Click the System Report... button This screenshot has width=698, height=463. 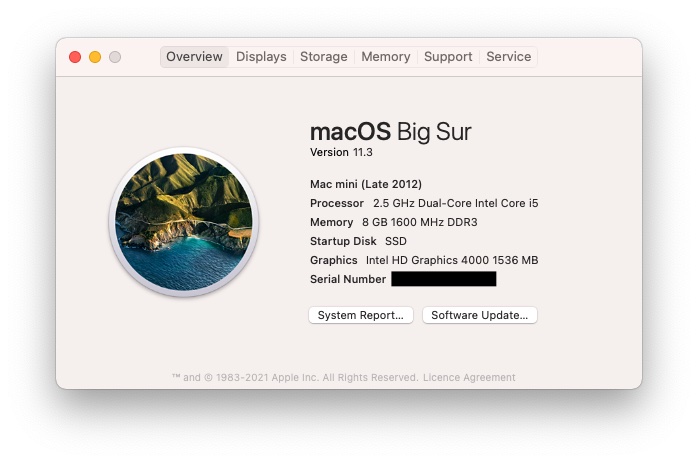[x=361, y=315]
